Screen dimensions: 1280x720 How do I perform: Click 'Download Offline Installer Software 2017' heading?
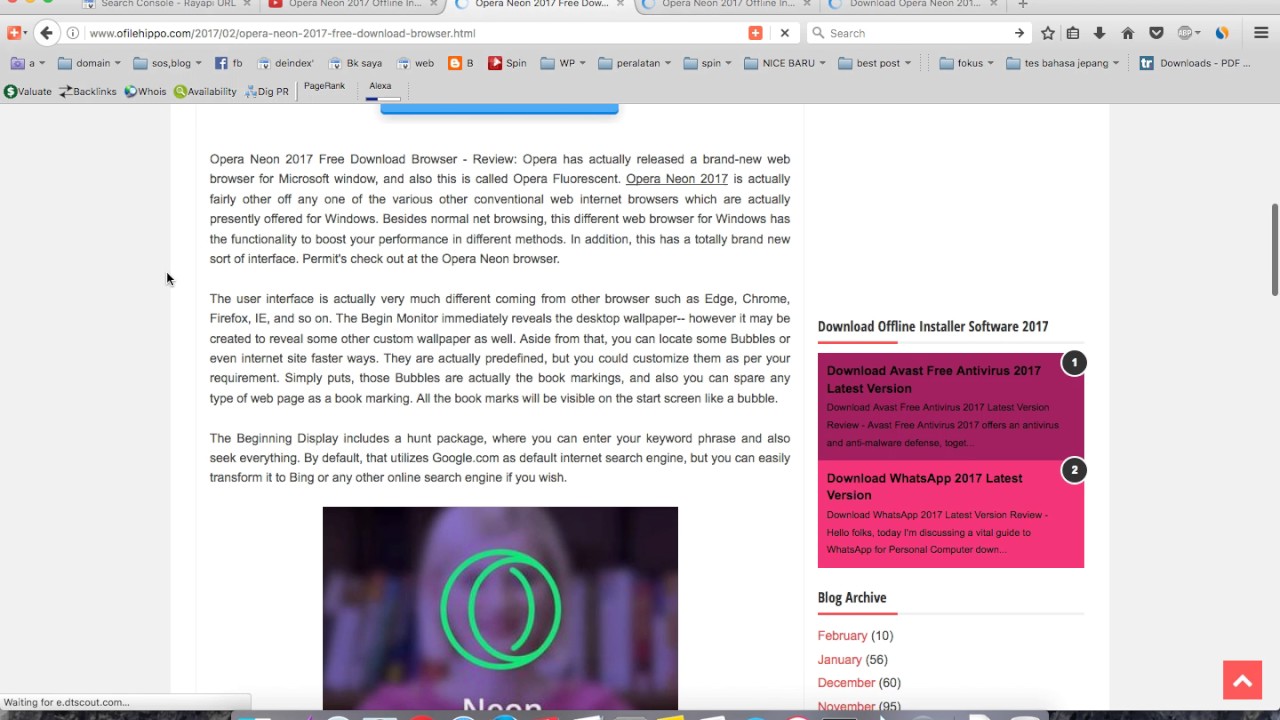(x=933, y=327)
